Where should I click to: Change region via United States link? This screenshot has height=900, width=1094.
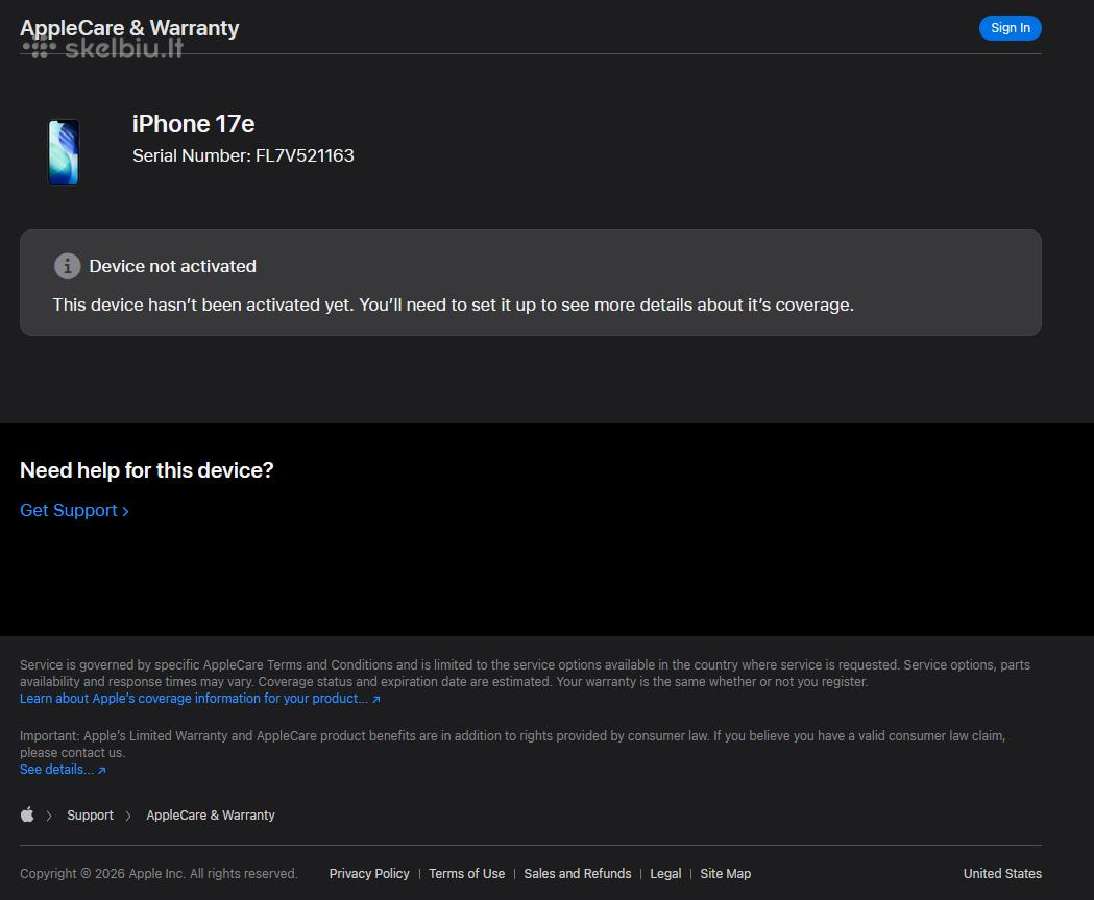tap(1003, 873)
